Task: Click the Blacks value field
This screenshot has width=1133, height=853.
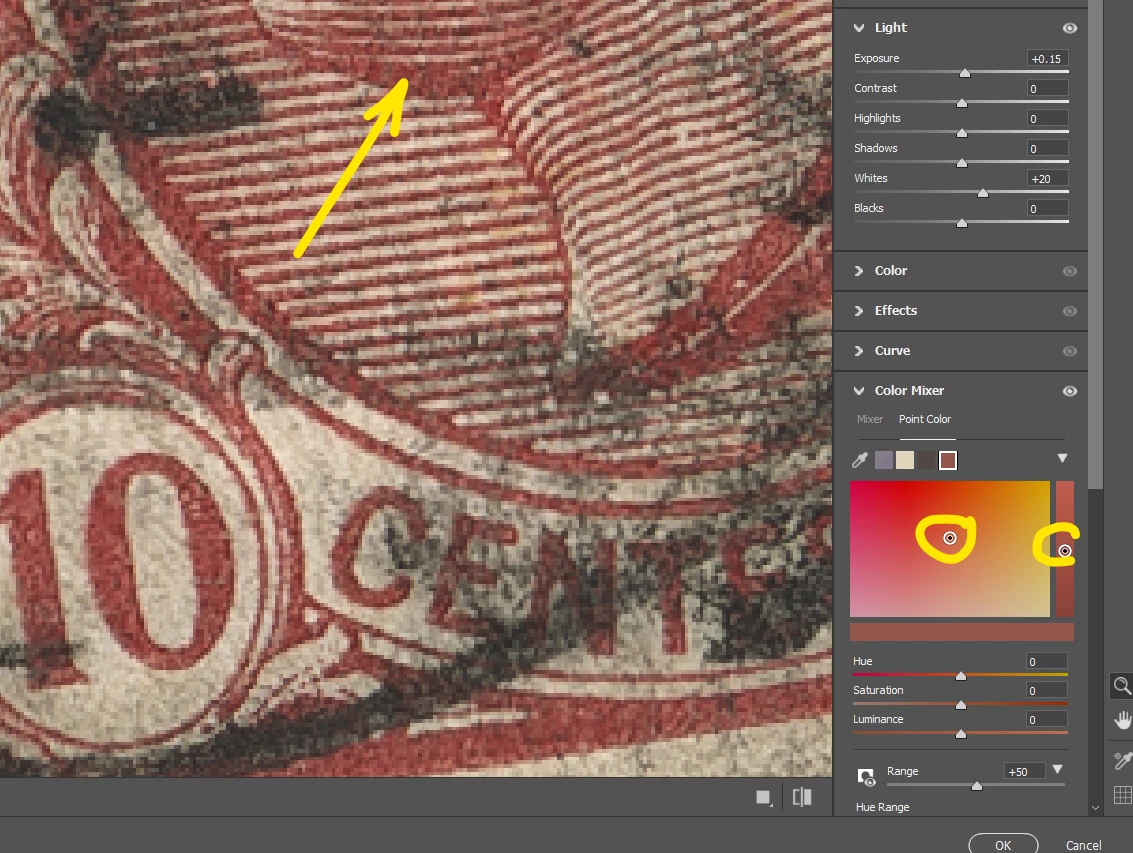Action: click(x=1047, y=208)
